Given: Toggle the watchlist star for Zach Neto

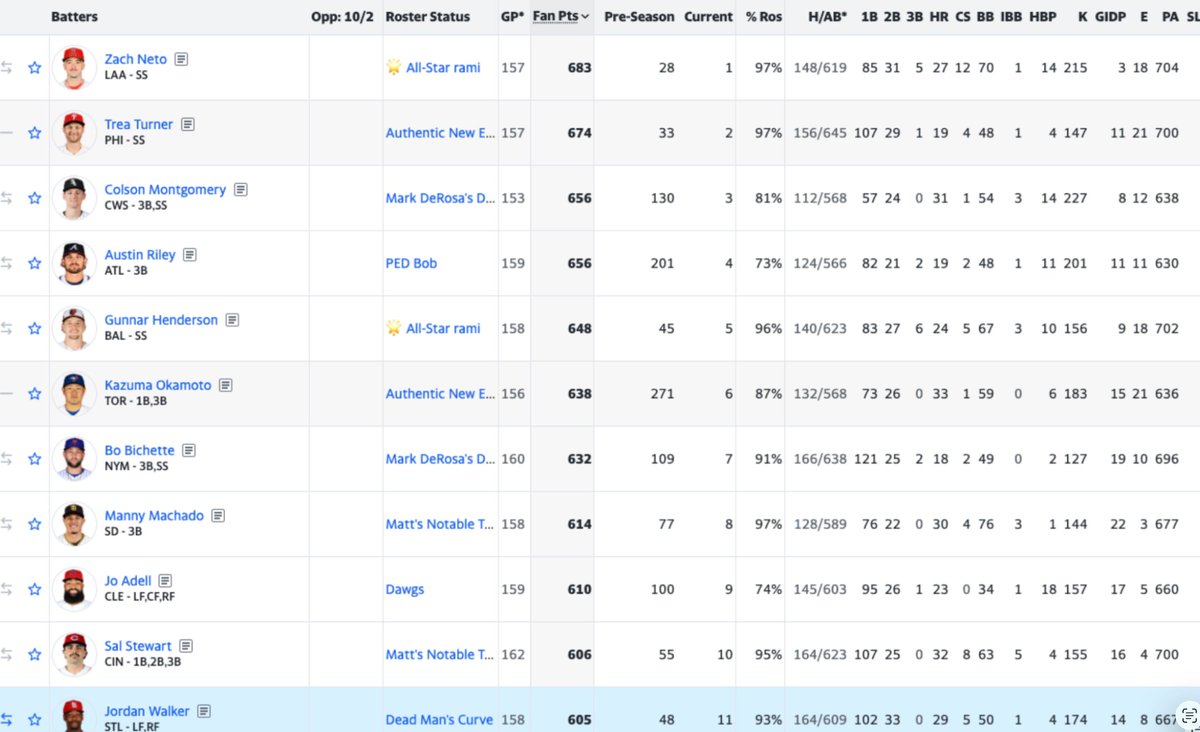Looking at the screenshot, I should tap(34, 68).
